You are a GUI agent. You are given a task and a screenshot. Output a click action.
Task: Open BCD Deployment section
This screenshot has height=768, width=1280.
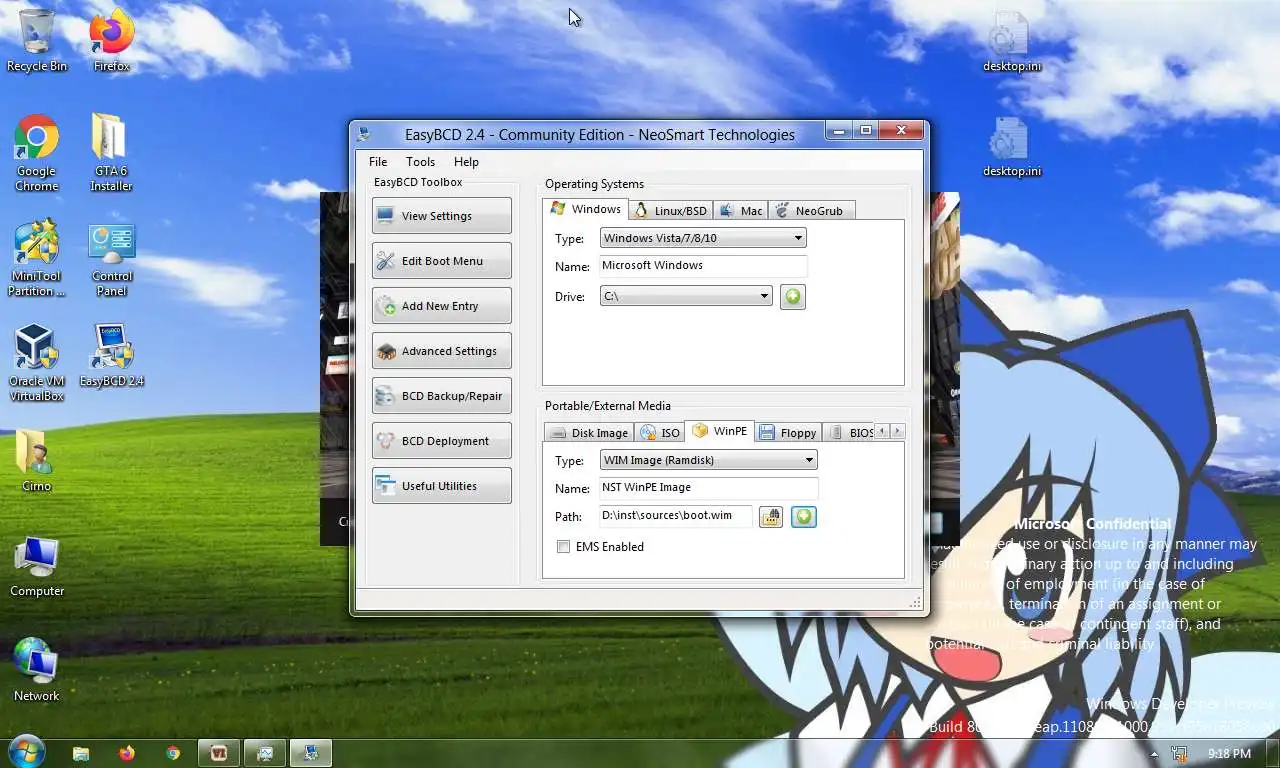(x=441, y=441)
